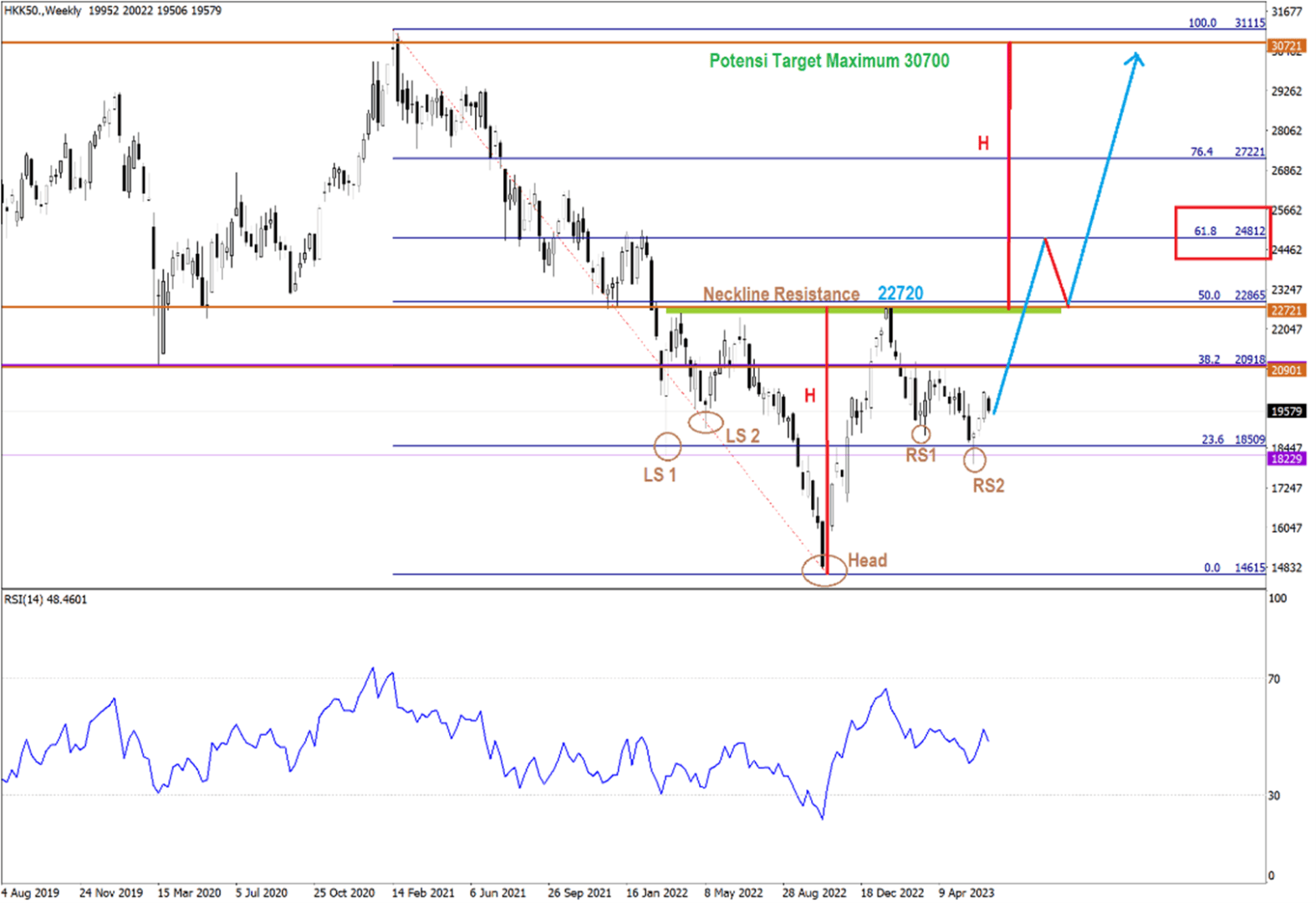Select the red box around 61.8 level

(x=1222, y=232)
